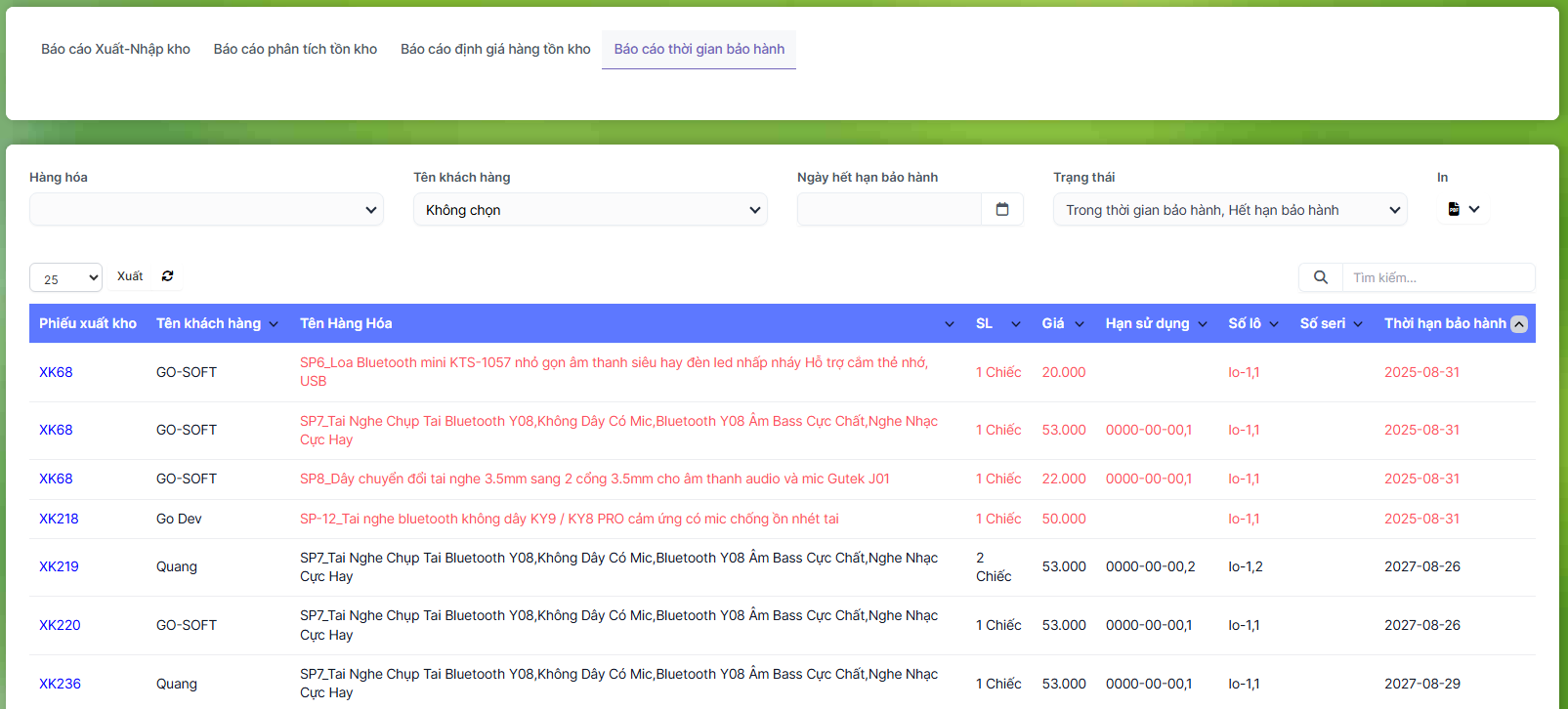Click the Số seri column sort chevron
The width and height of the screenshot is (1568, 709).
coord(1358,324)
